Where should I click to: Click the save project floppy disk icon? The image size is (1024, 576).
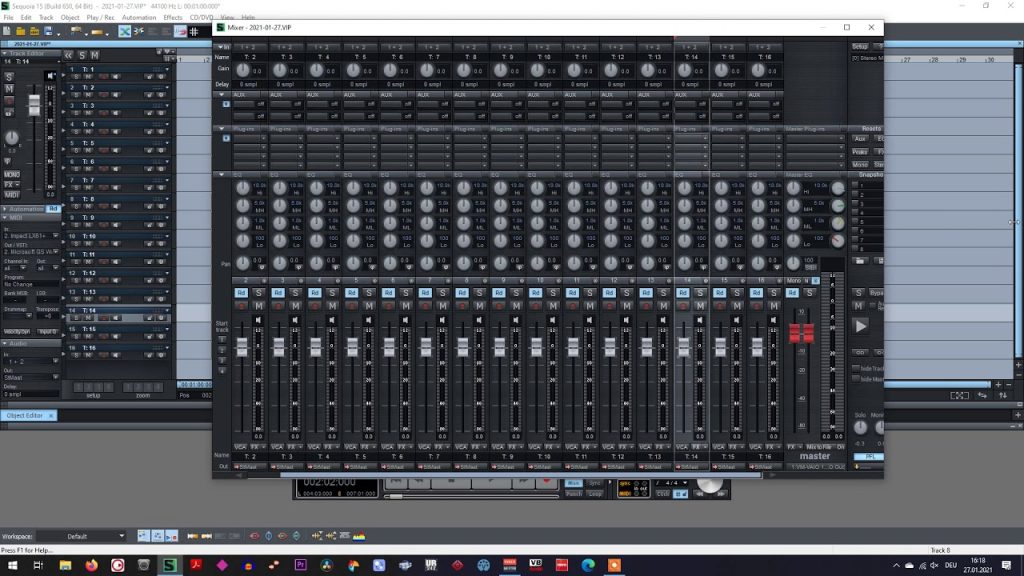click(48, 31)
